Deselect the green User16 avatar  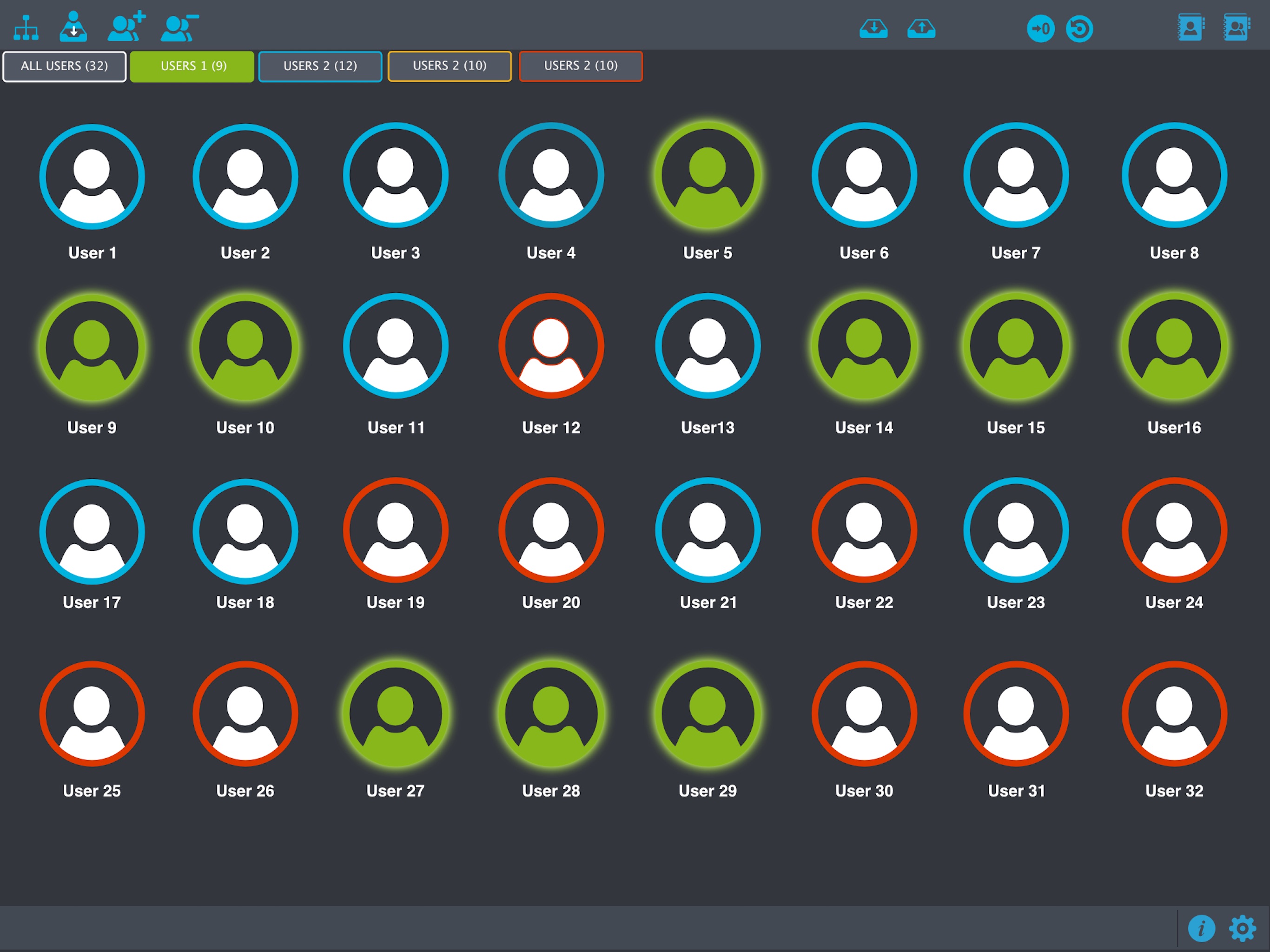click(x=1174, y=346)
